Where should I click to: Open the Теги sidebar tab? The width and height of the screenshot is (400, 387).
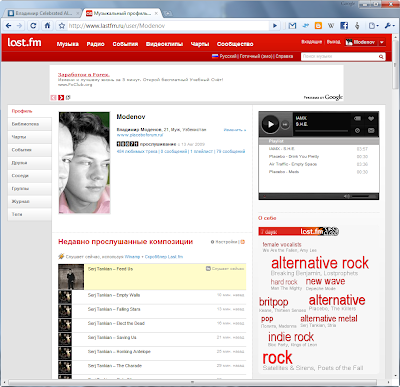pos(30,214)
